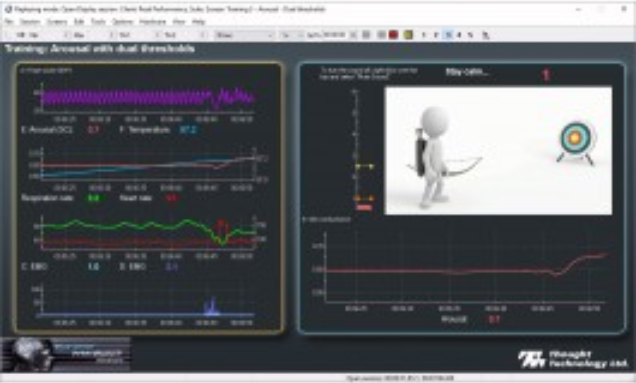Viewport: 636px width, 383px height.
Task: Click the D: EMG label
Action: pos(133,267)
